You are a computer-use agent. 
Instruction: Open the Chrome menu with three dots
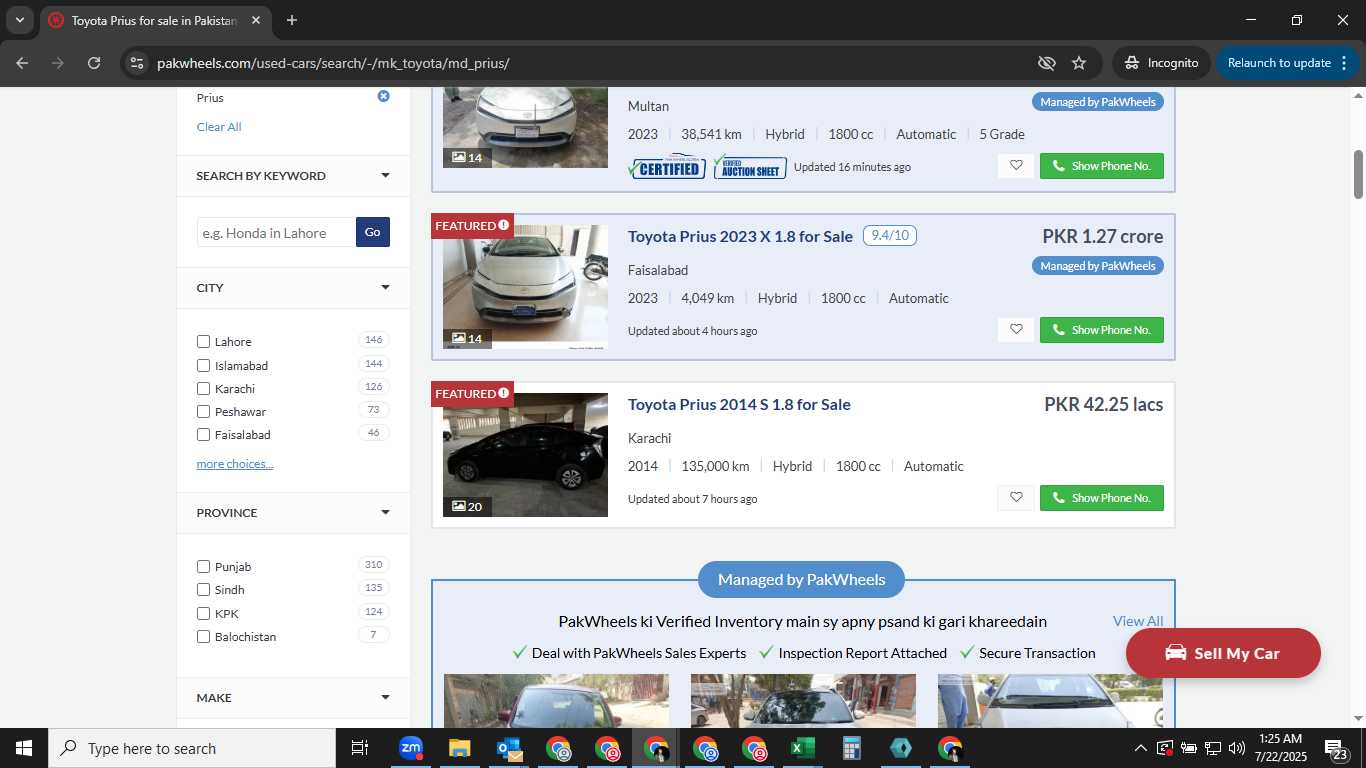1344,62
